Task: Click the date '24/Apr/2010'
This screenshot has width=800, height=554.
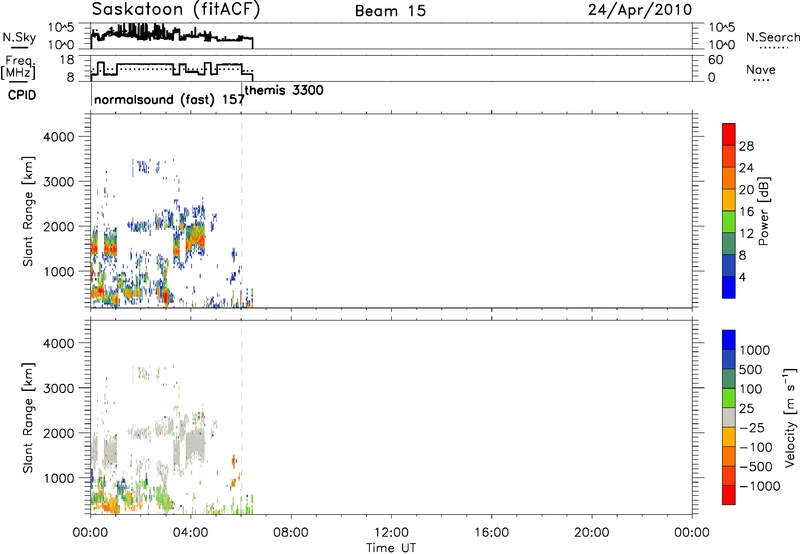Action: coord(640,10)
